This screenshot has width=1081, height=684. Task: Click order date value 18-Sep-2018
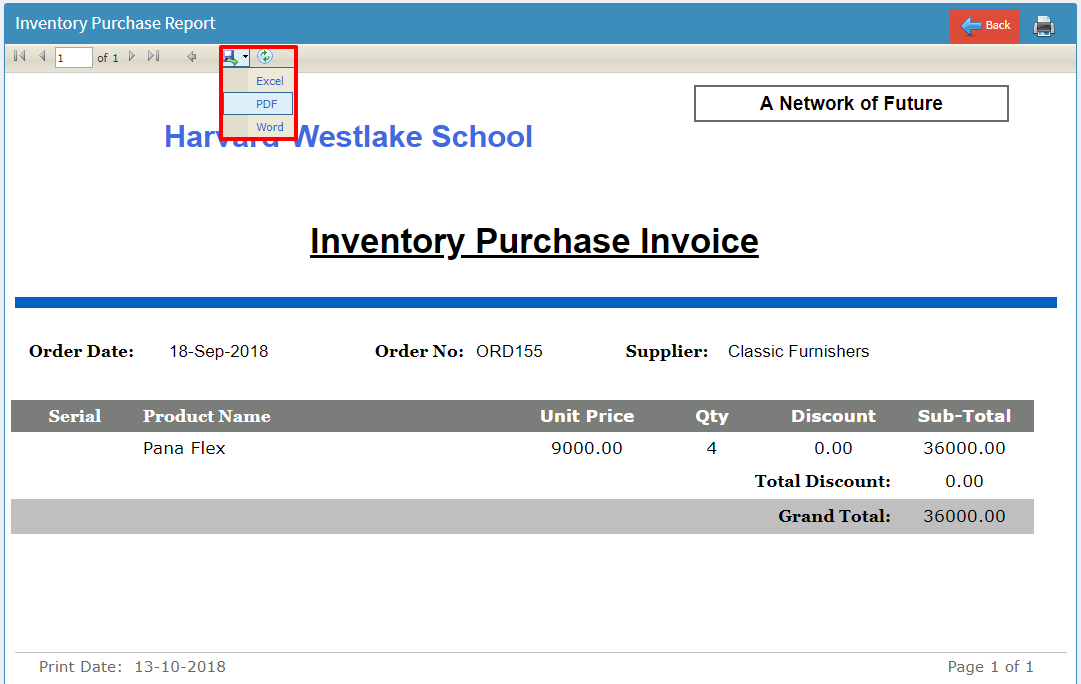219,351
